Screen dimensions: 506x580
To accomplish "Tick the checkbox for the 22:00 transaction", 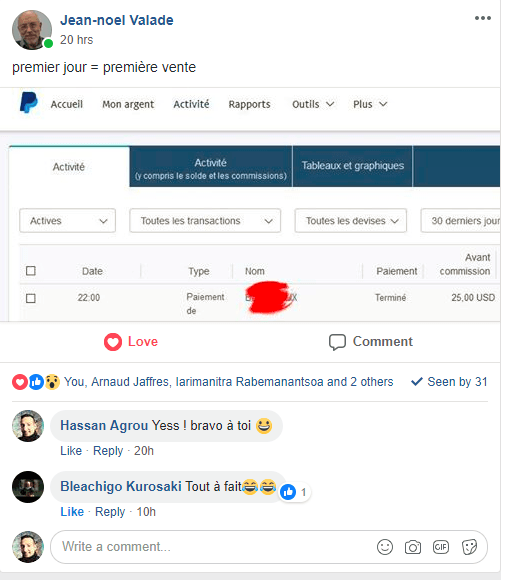I will coord(31,298).
